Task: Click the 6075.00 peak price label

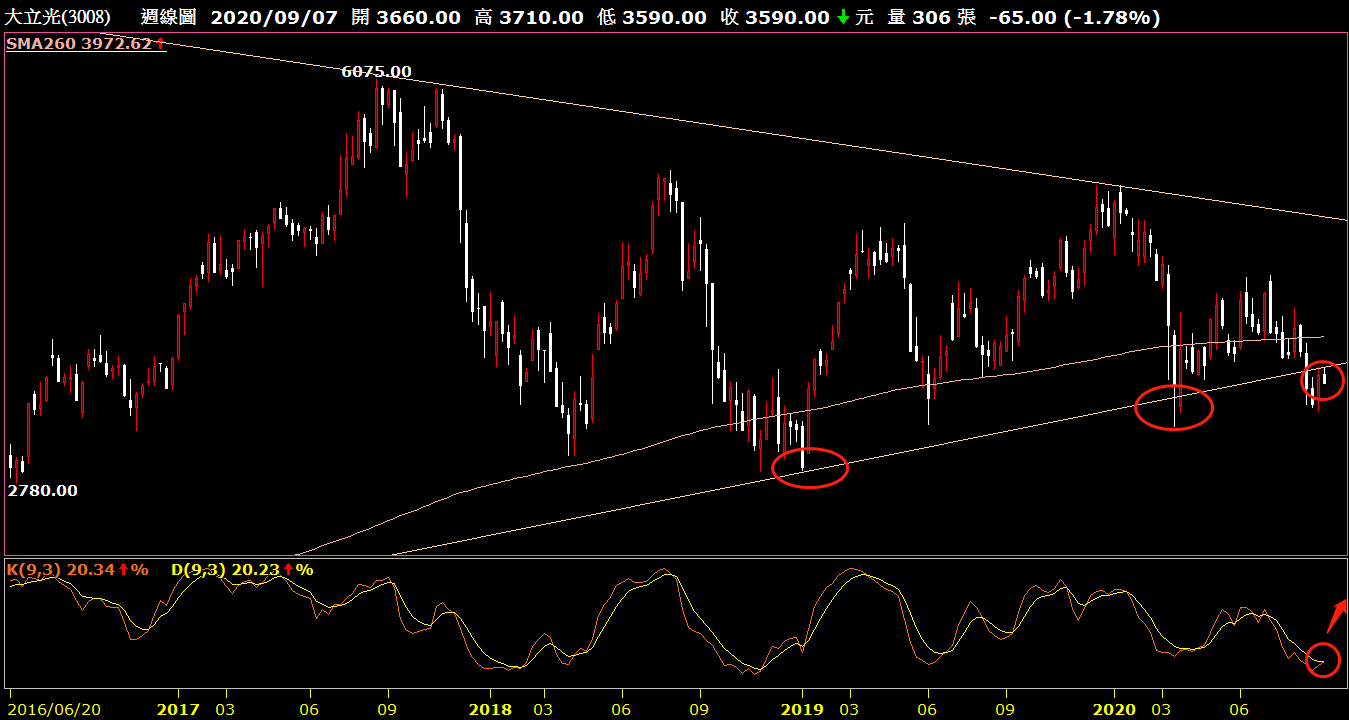Action: point(376,72)
